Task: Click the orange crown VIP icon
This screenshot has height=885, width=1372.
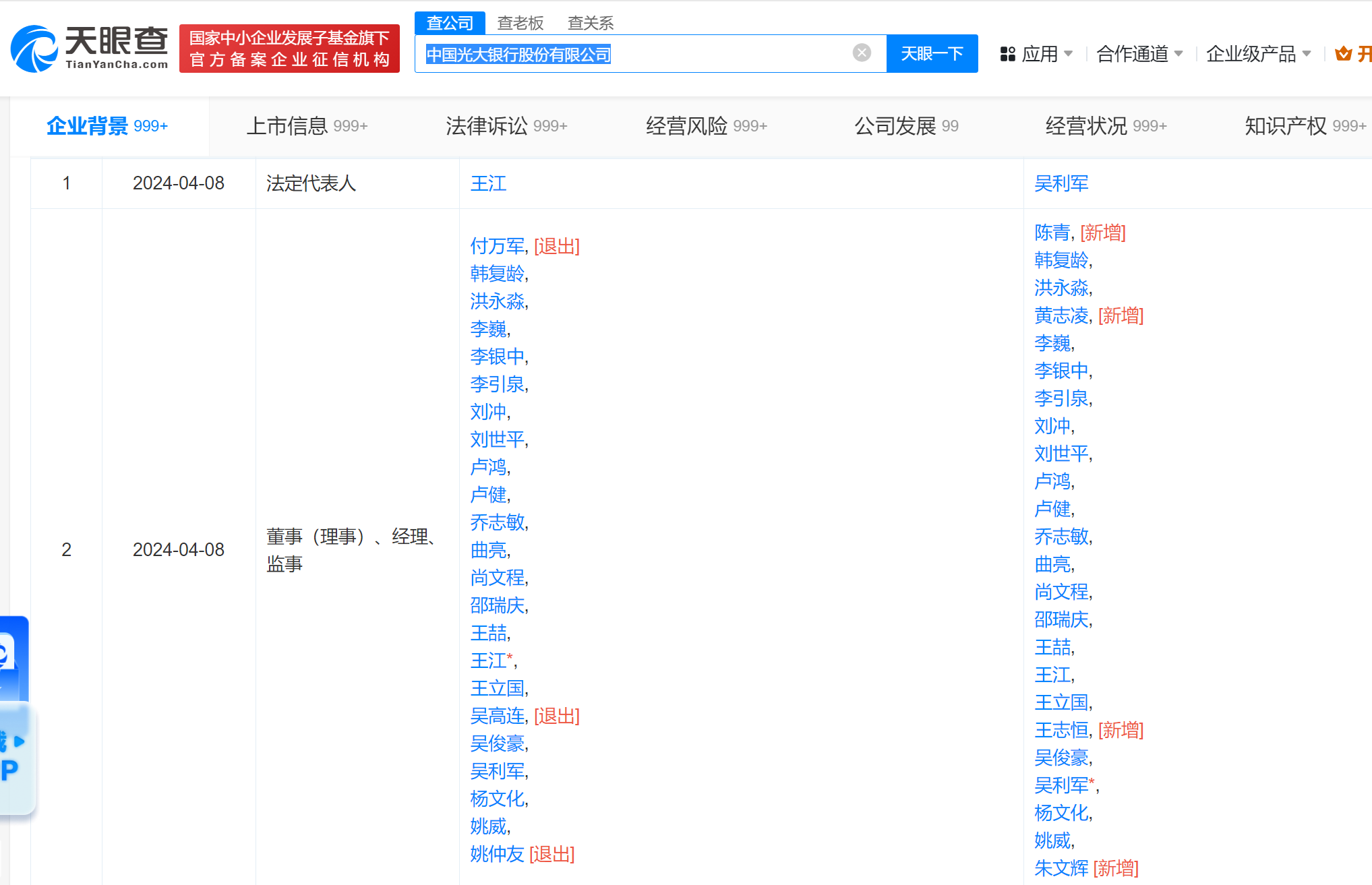Action: [x=1343, y=54]
